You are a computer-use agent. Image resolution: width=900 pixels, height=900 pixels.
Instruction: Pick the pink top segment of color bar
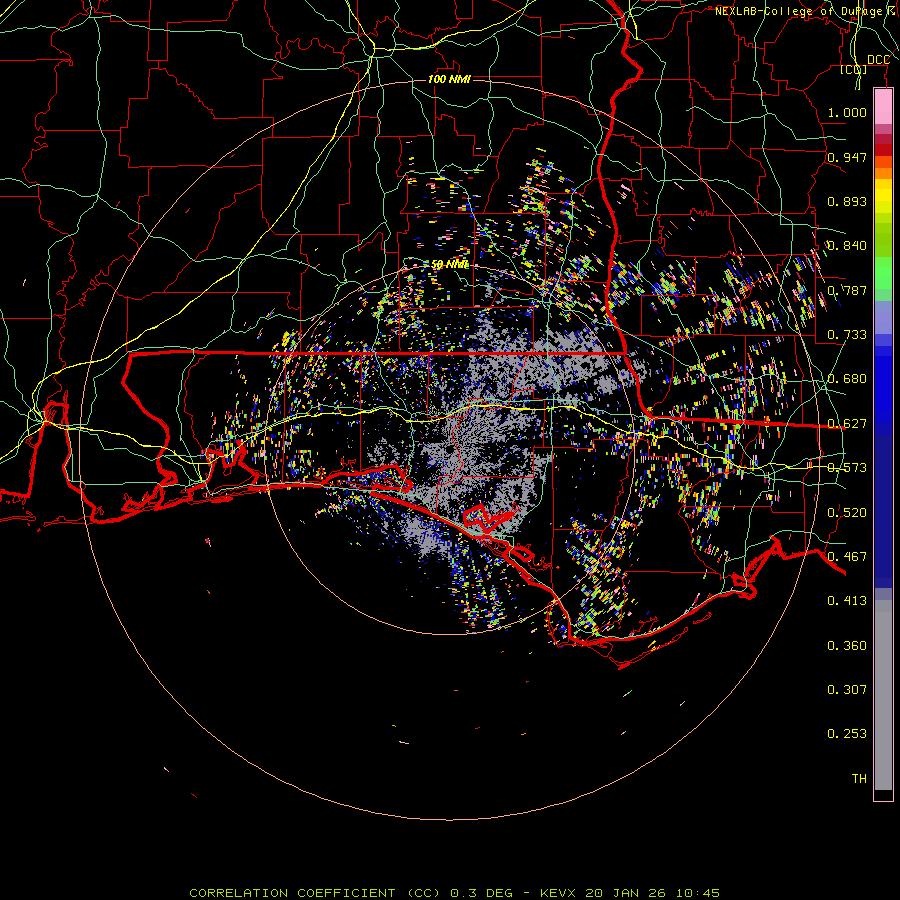coord(883,107)
